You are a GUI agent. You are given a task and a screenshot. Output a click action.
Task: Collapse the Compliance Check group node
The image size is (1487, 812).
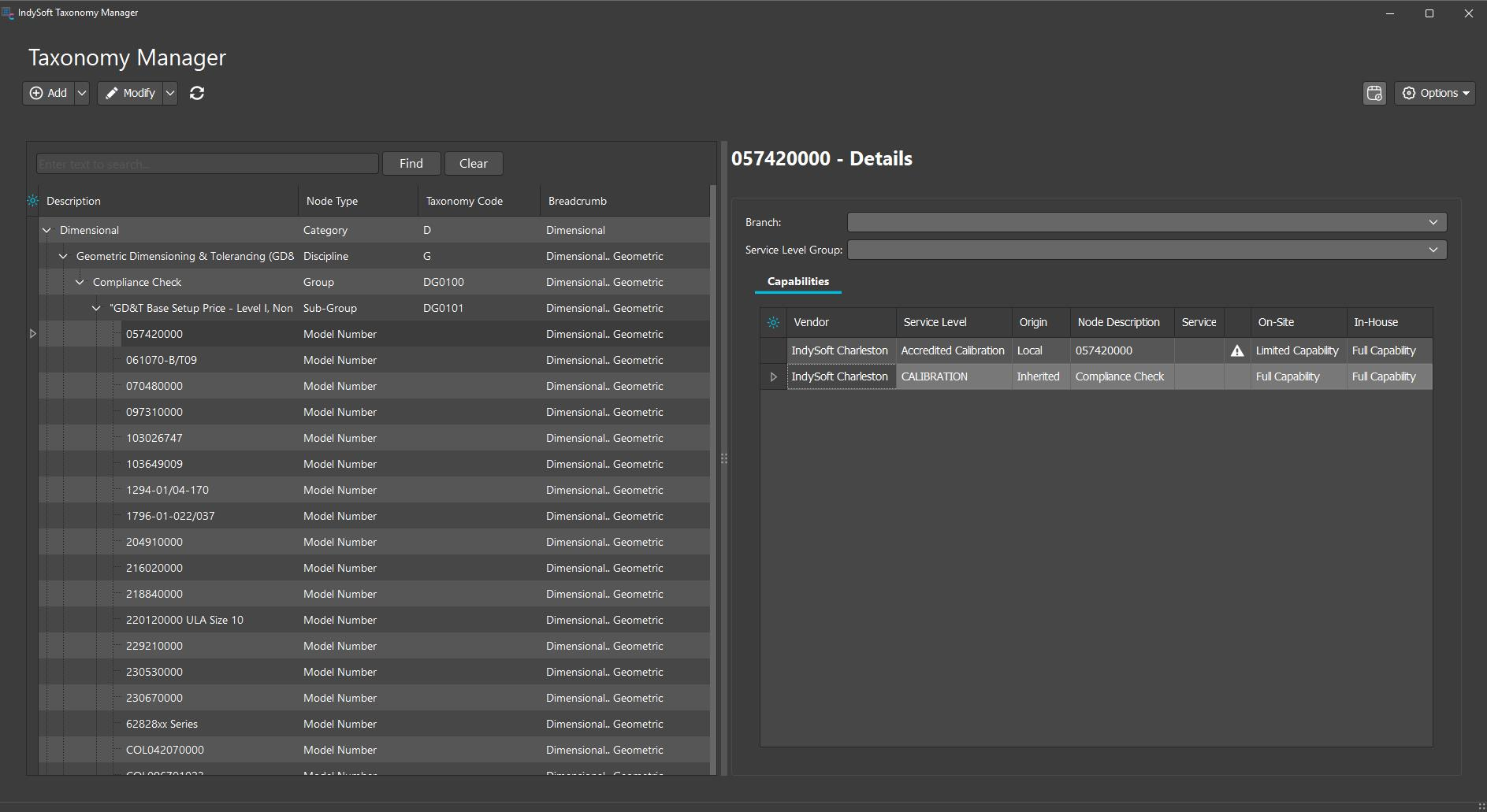pos(80,283)
